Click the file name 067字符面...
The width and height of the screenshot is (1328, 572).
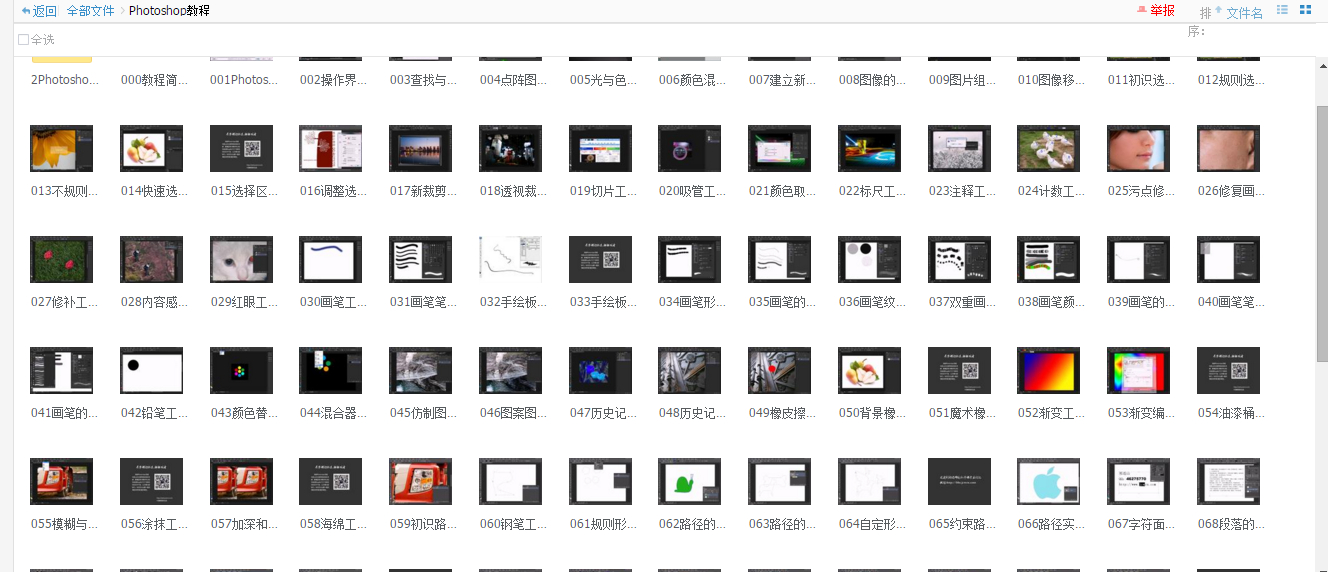coord(1142,524)
